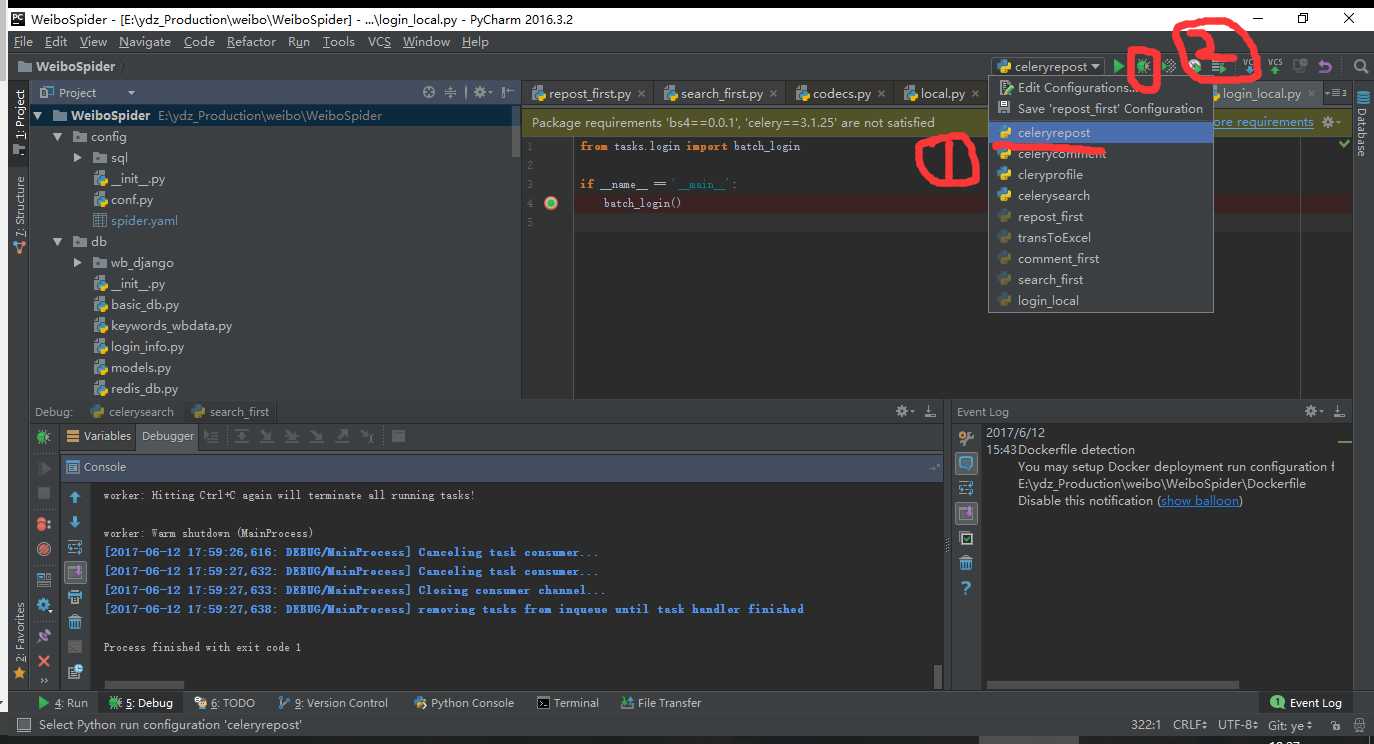This screenshot has height=744, width=1374.
Task: Rerun debug session with green bug icon
Action: 43,437
